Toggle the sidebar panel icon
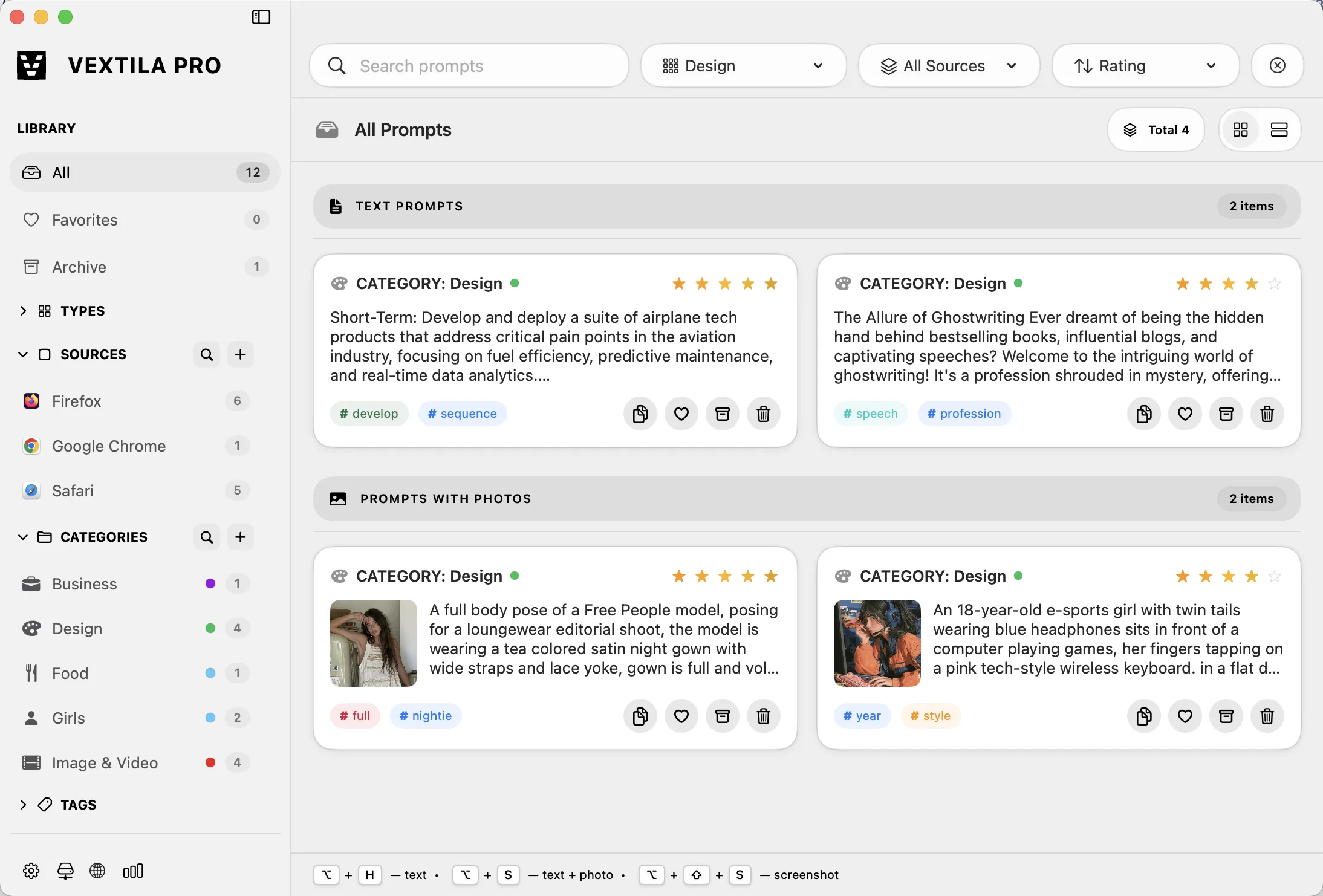 [x=261, y=17]
